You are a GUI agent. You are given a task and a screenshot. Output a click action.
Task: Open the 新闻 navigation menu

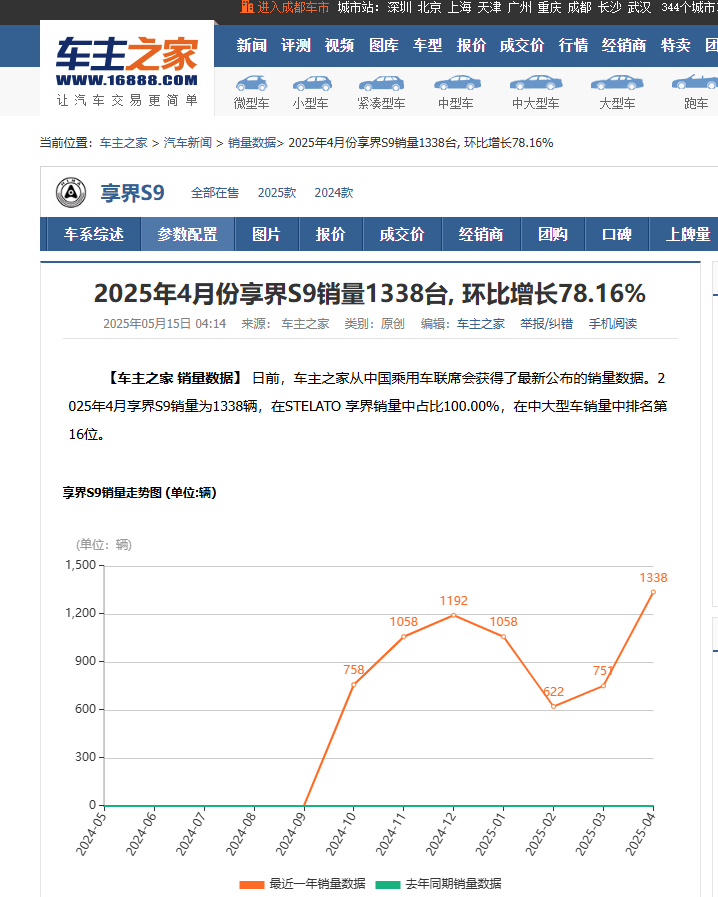pyautogui.click(x=251, y=45)
